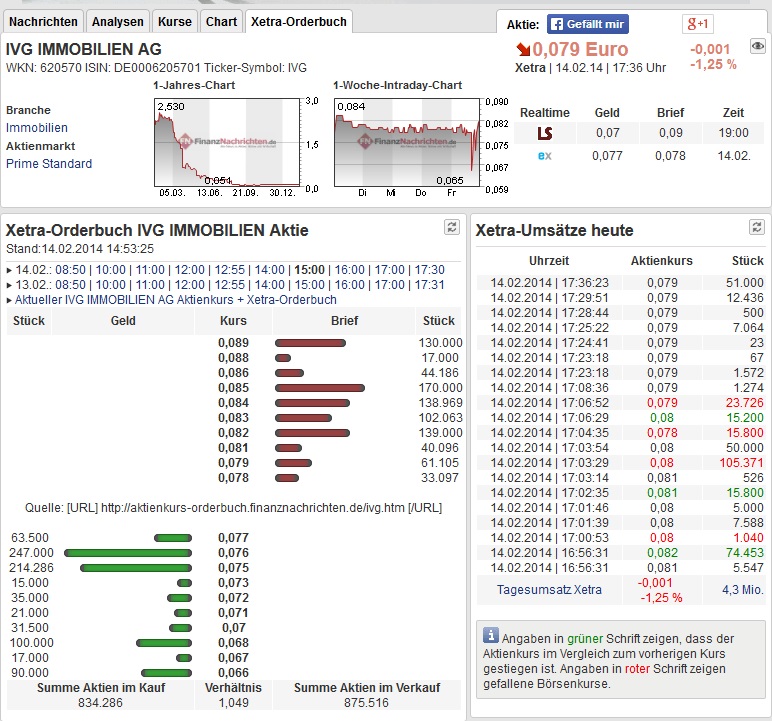Select the Verhältnis value 1,049
Screen dimensions: 772x721
(x=233, y=703)
